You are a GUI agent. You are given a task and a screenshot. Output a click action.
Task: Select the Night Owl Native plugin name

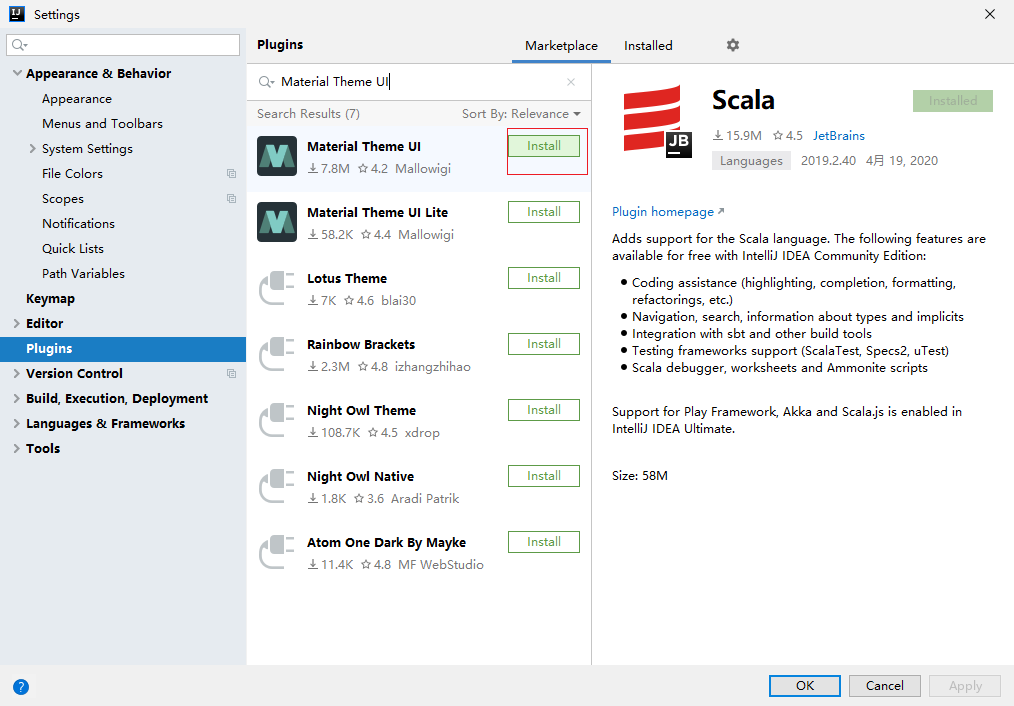point(360,476)
